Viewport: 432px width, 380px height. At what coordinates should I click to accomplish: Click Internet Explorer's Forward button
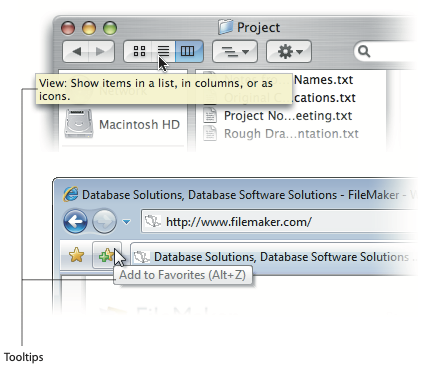pyautogui.click(x=104, y=221)
